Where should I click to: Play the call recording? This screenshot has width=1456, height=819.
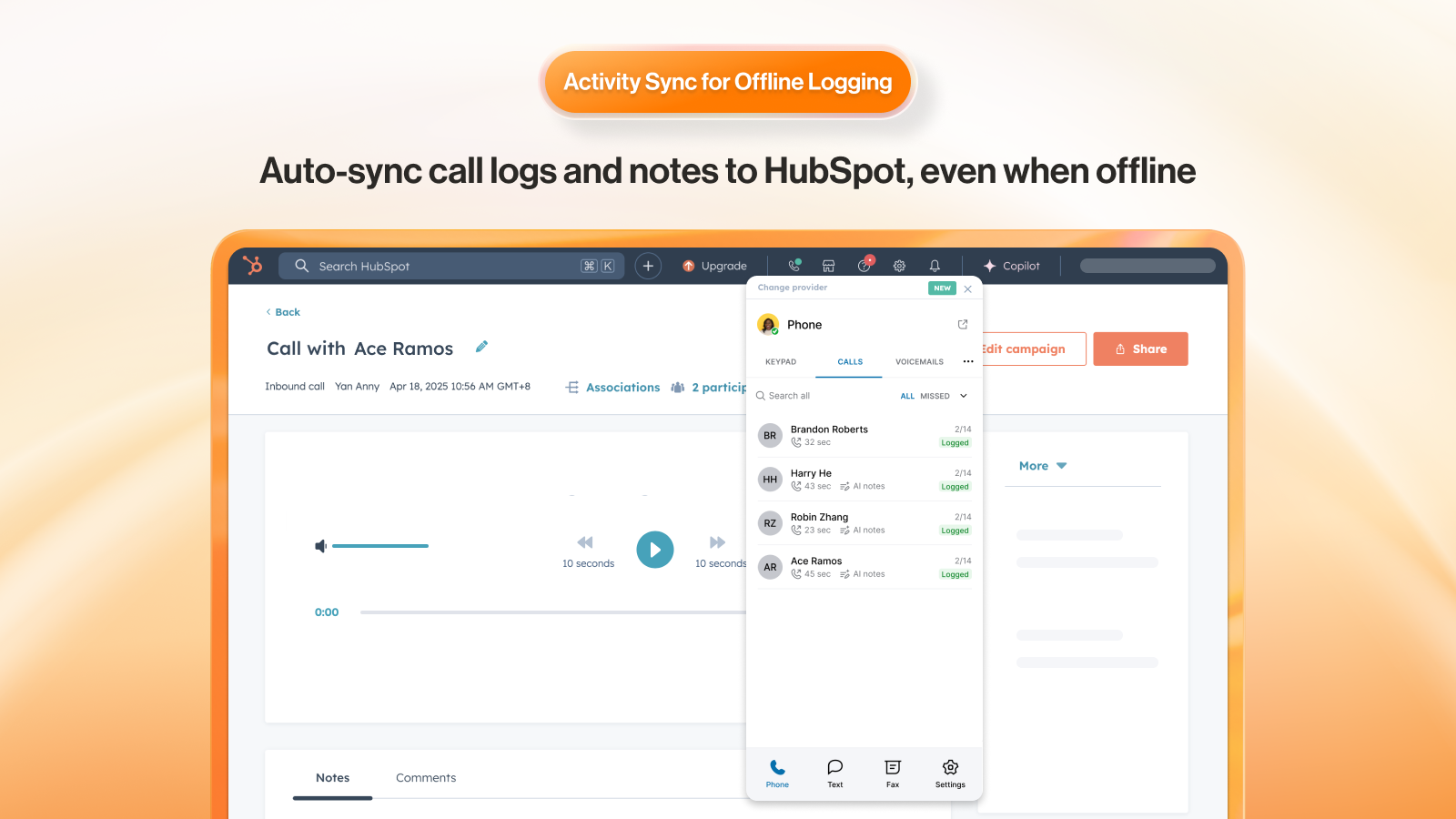pyautogui.click(x=655, y=550)
